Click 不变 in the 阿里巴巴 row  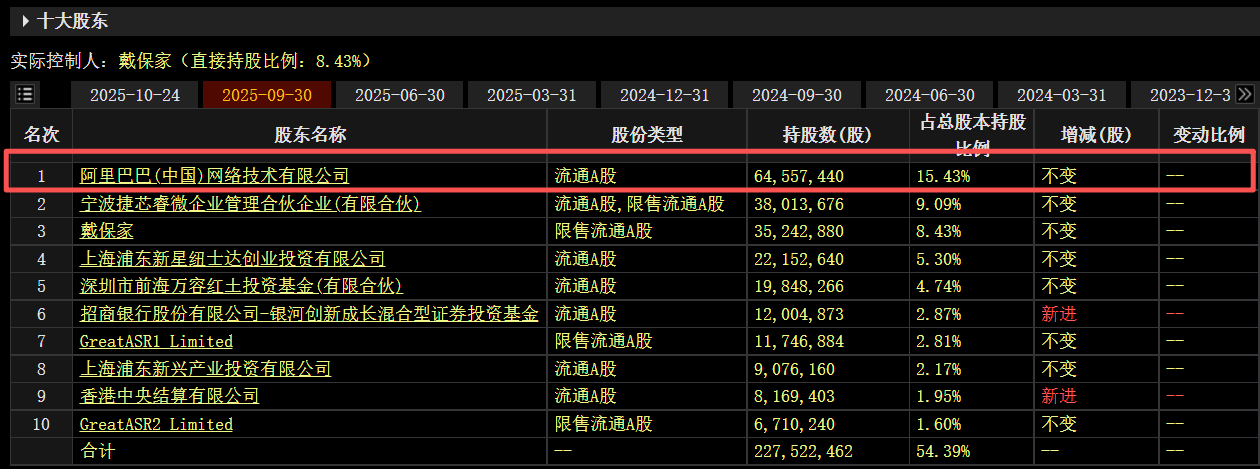pyautogui.click(x=1059, y=176)
